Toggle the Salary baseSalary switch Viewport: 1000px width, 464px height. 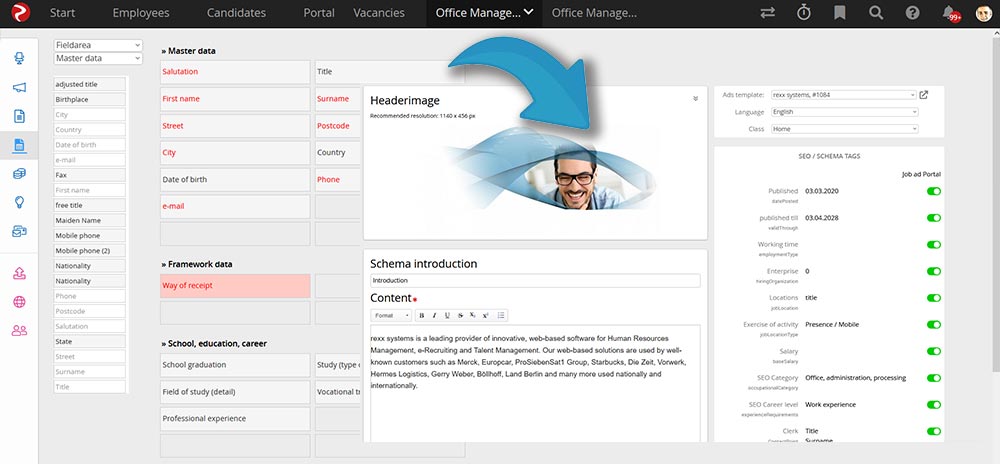click(934, 351)
